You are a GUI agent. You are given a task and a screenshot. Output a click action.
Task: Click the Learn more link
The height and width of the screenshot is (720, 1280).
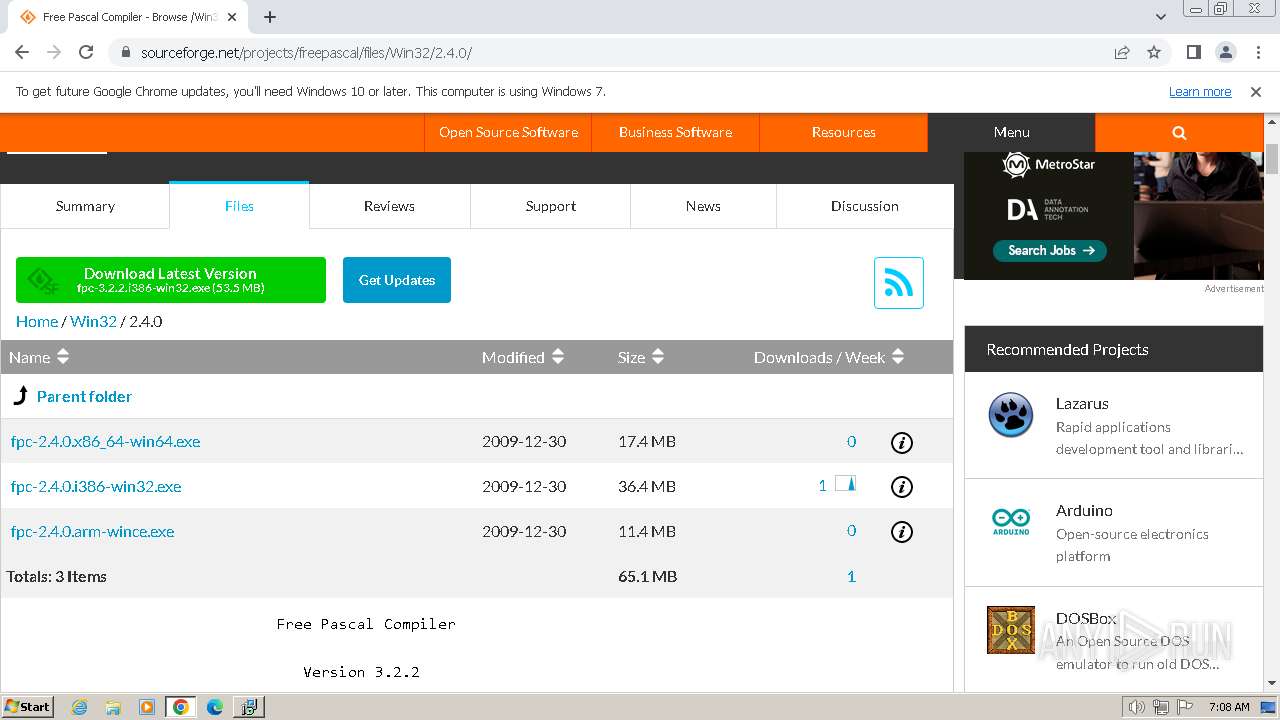1200,91
